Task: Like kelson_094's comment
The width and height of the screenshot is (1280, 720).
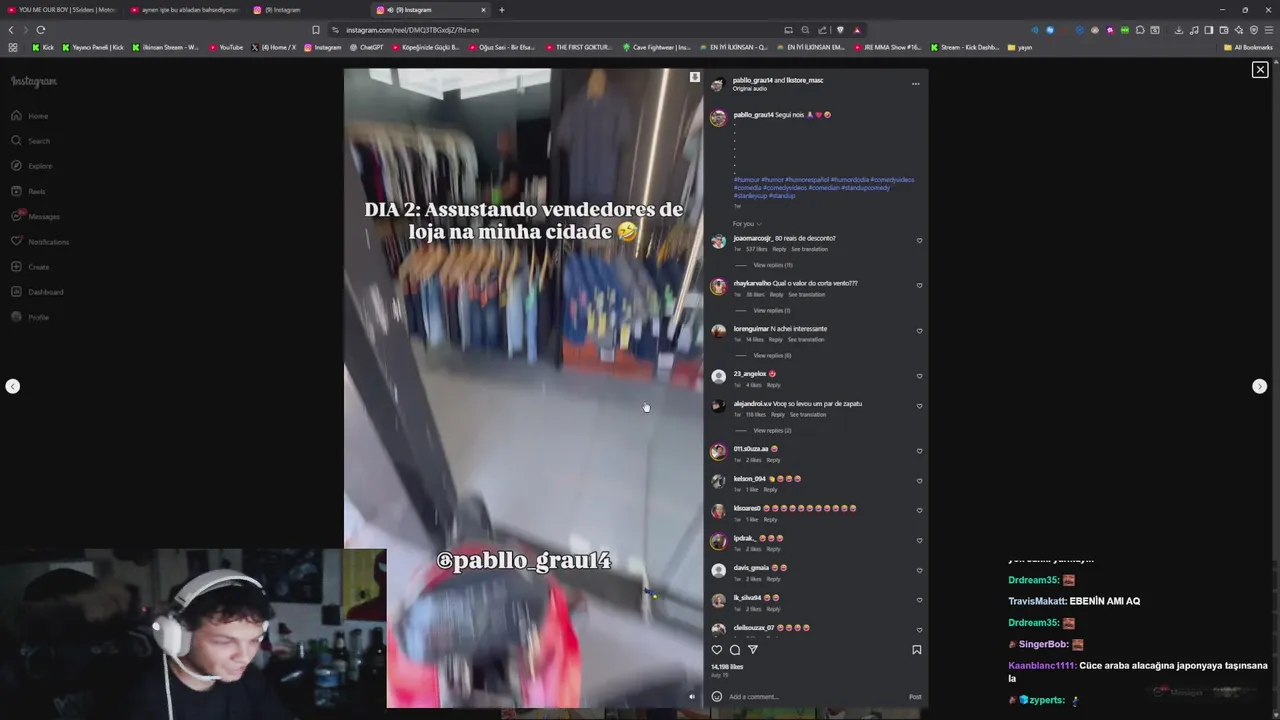Action: pyautogui.click(x=919, y=482)
